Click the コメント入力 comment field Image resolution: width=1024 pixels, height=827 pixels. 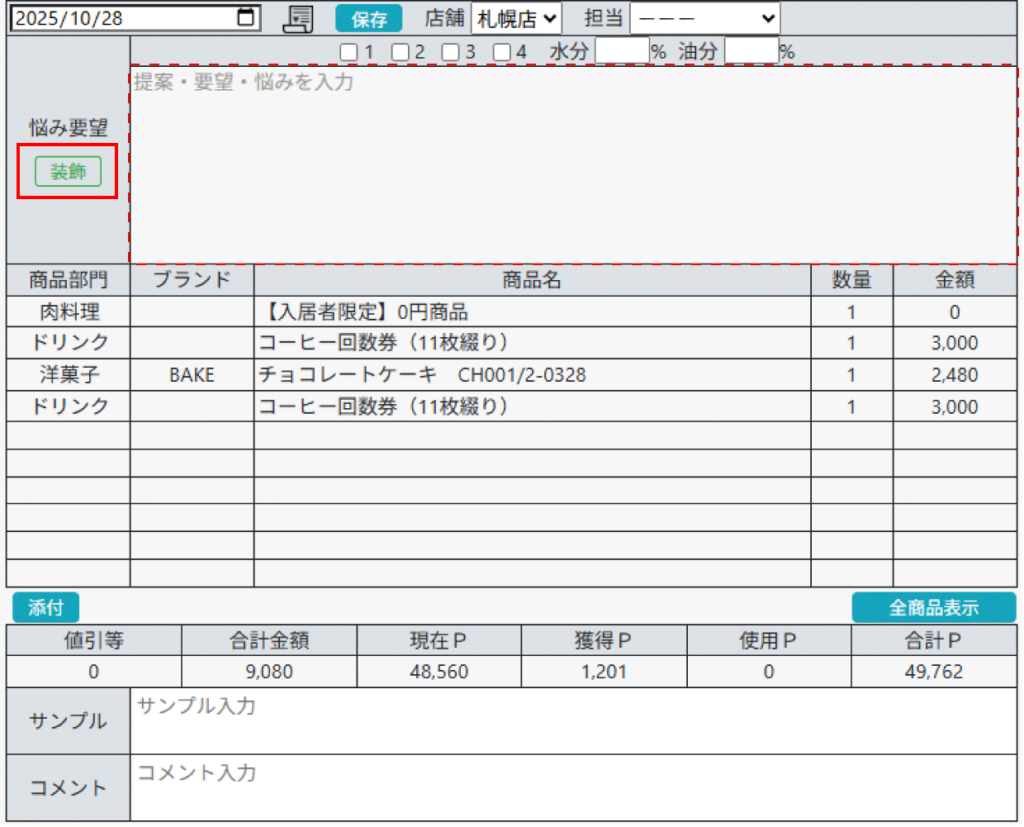point(573,787)
